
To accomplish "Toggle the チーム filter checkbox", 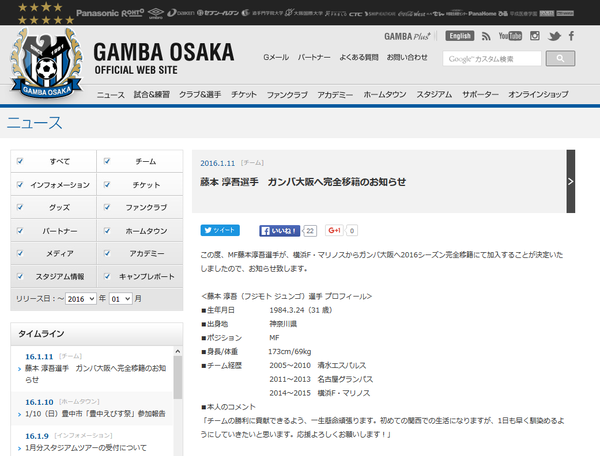I will [107, 161].
